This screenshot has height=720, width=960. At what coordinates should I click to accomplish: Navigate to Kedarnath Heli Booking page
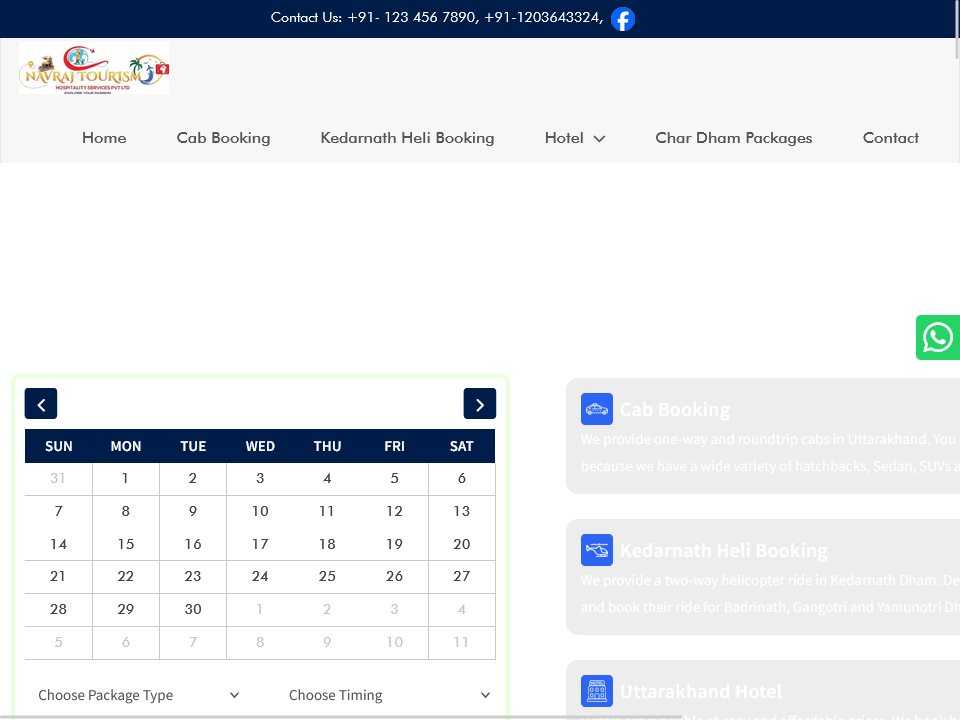tap(407, 138)
